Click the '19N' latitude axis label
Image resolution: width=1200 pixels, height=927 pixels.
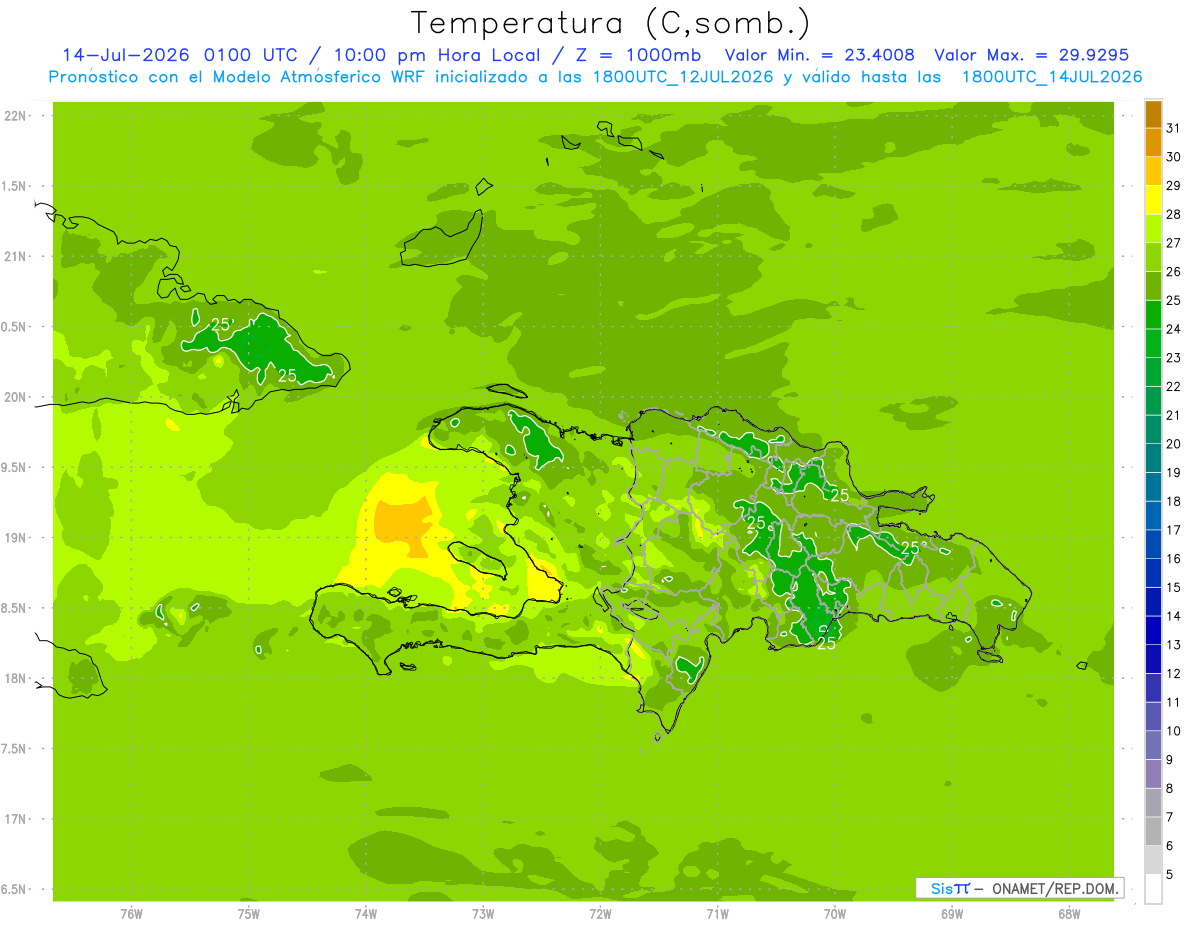point(17,538)
